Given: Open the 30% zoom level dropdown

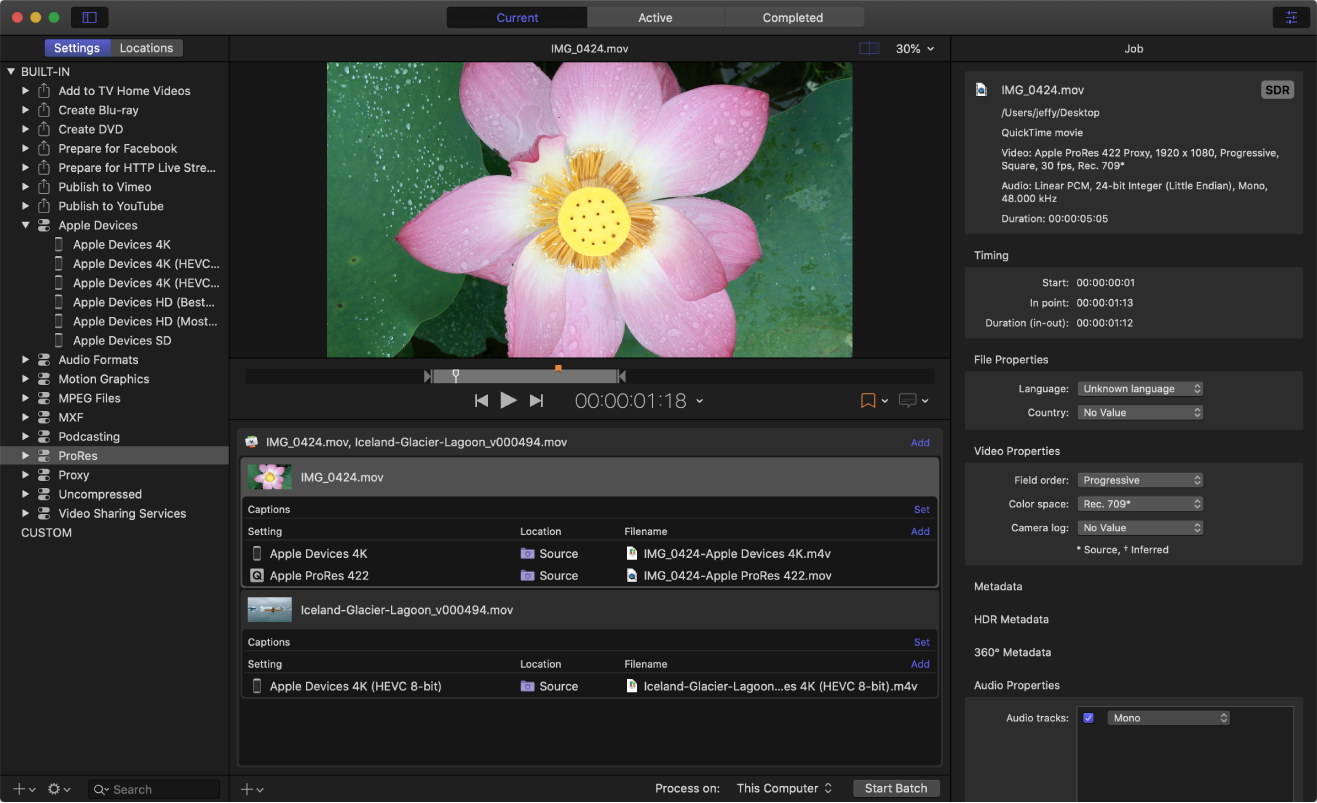Looking at the screenshot, I should click(914, 48).
